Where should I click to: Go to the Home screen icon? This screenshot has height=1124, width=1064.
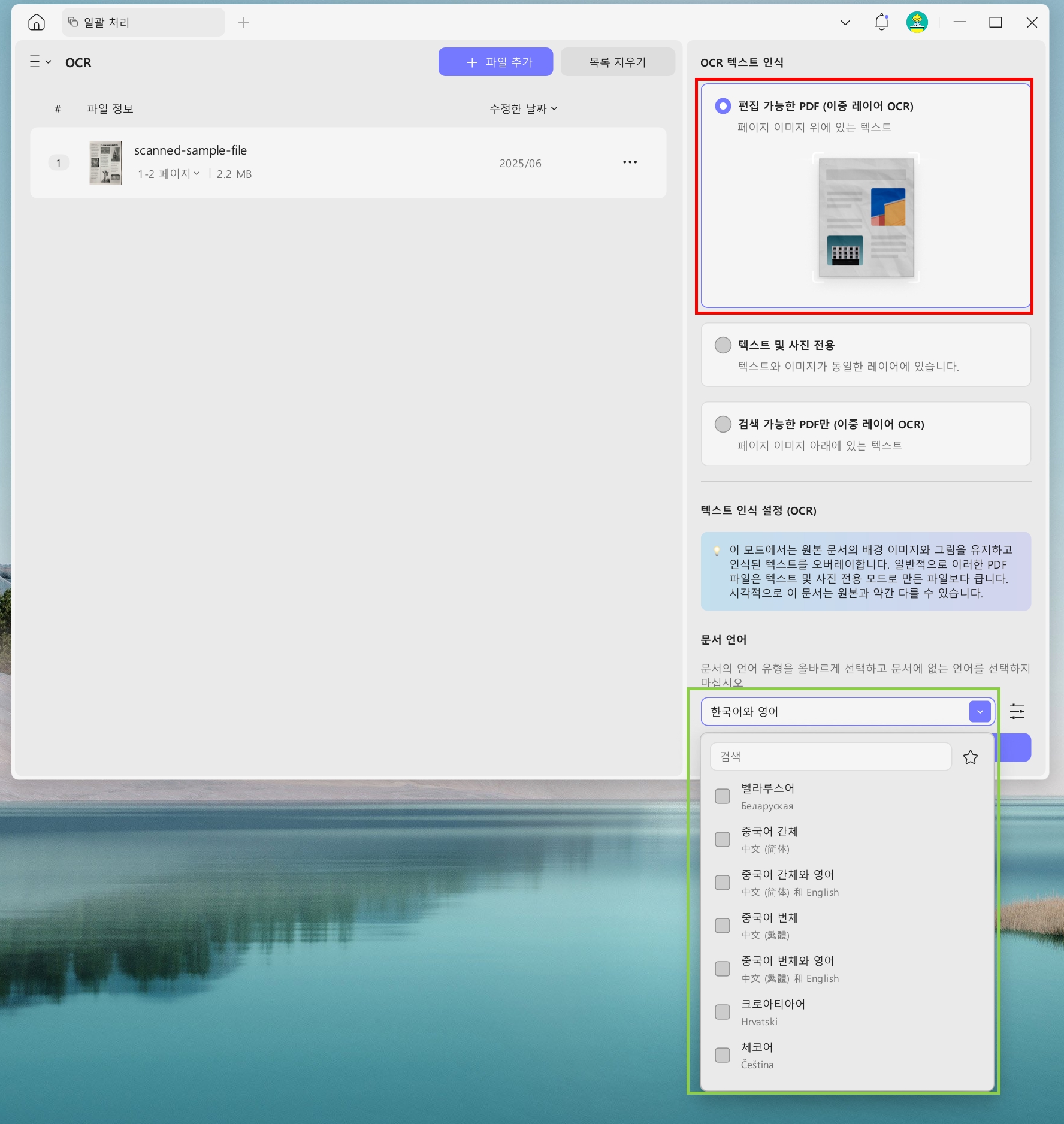(x=37, y=22)
